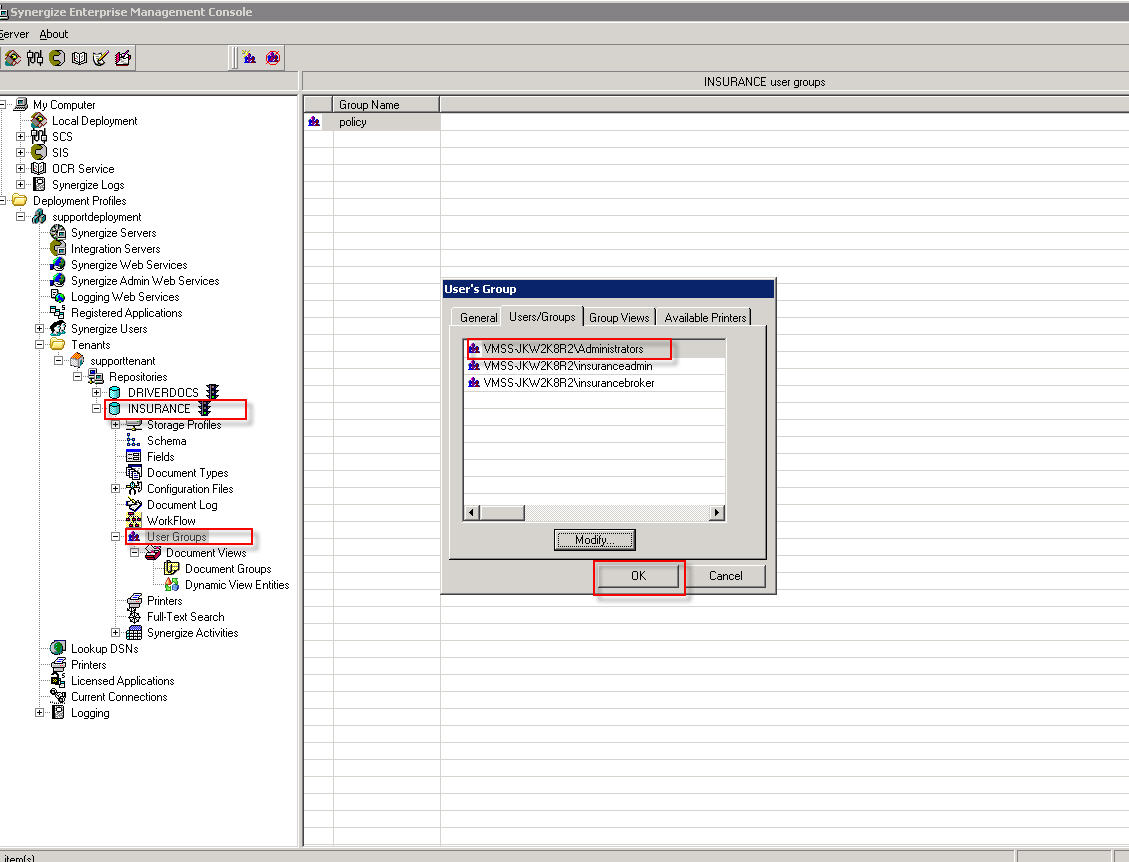Click the Document Types icon
Image resolution: width=1129 pixels, height=862 pixels.
133,472
